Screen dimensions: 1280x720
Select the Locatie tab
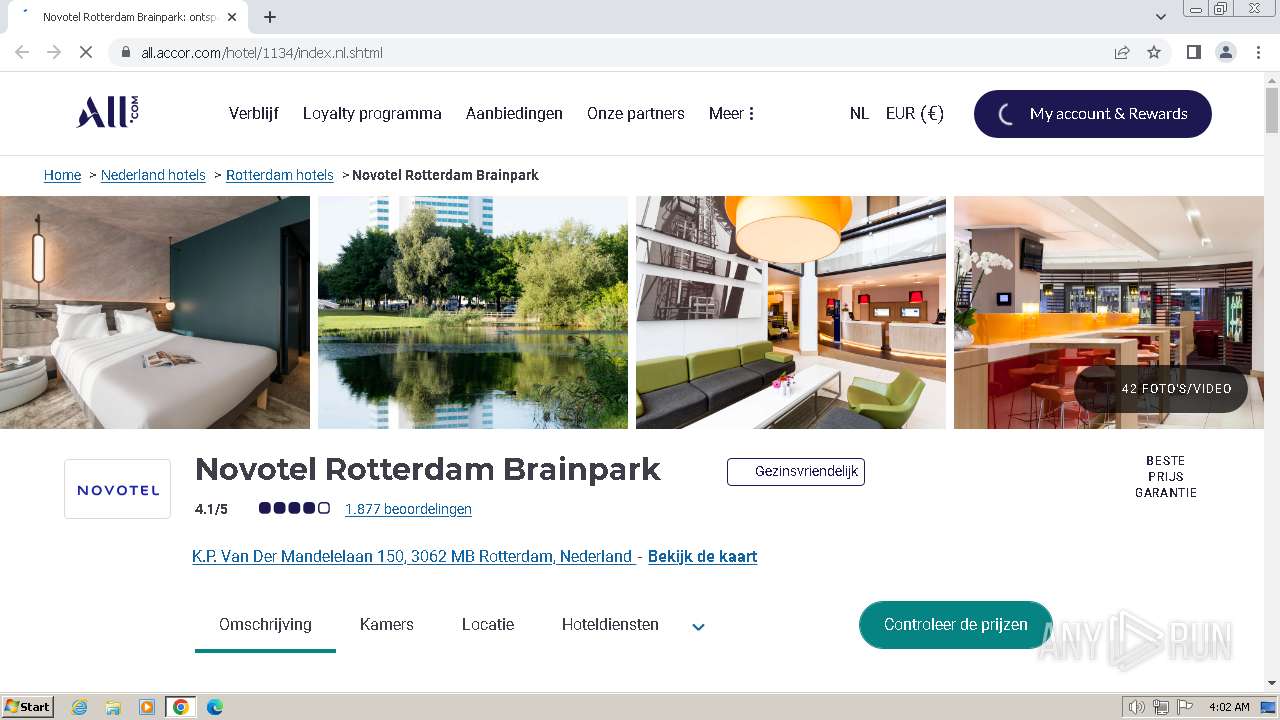[x=488, y=624]
